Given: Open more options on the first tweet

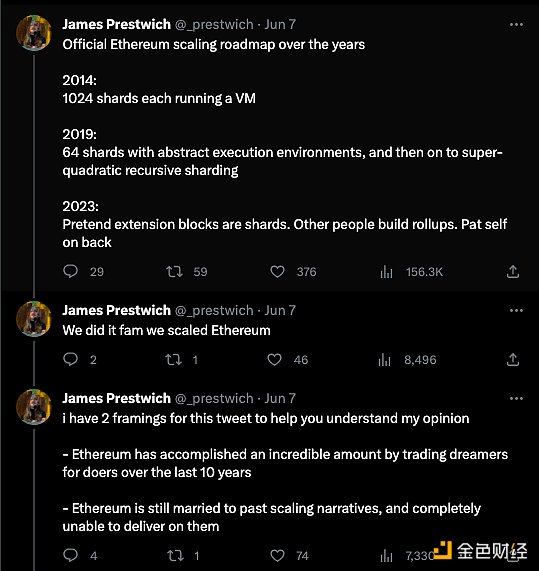Looking at the screenshot, I should pos(516,24).
